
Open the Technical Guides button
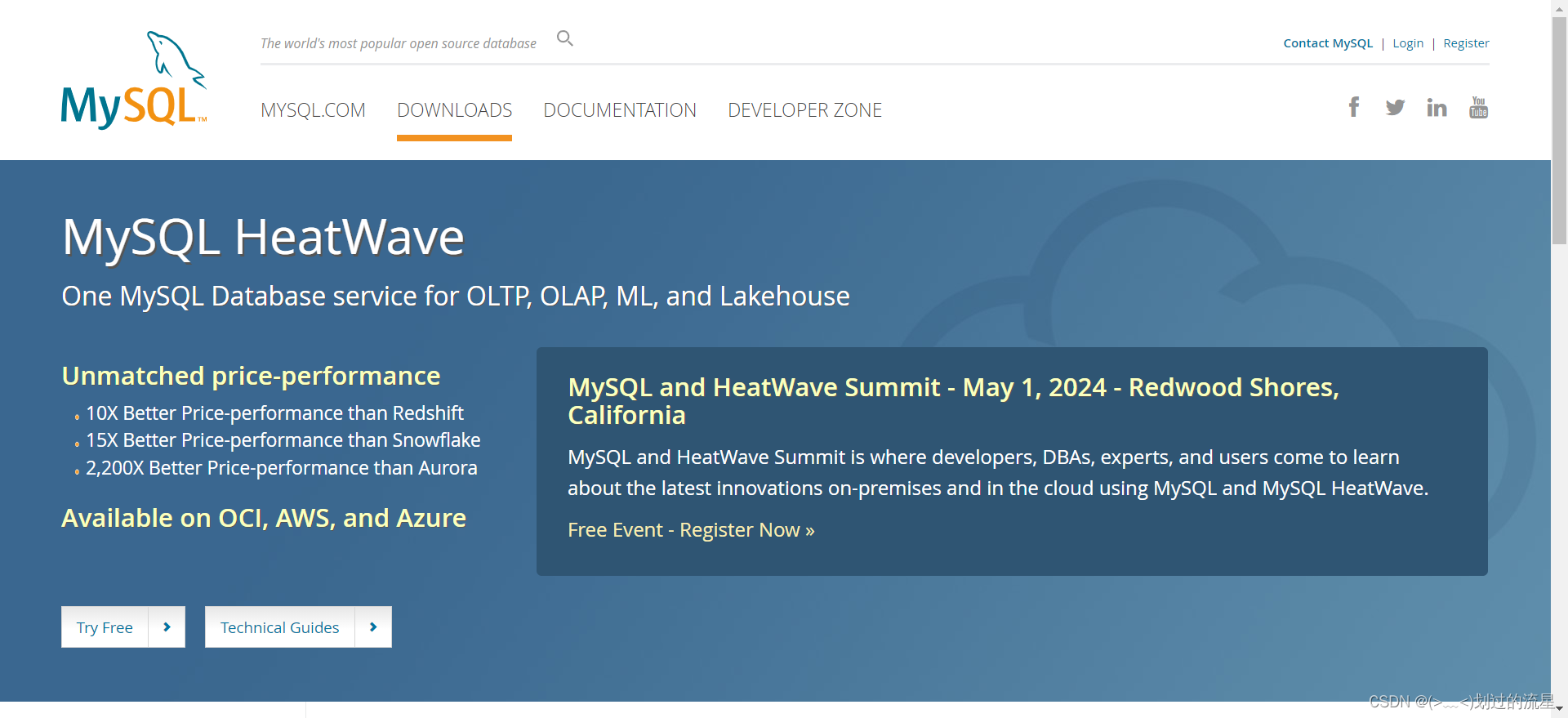[x=279, y=627]
